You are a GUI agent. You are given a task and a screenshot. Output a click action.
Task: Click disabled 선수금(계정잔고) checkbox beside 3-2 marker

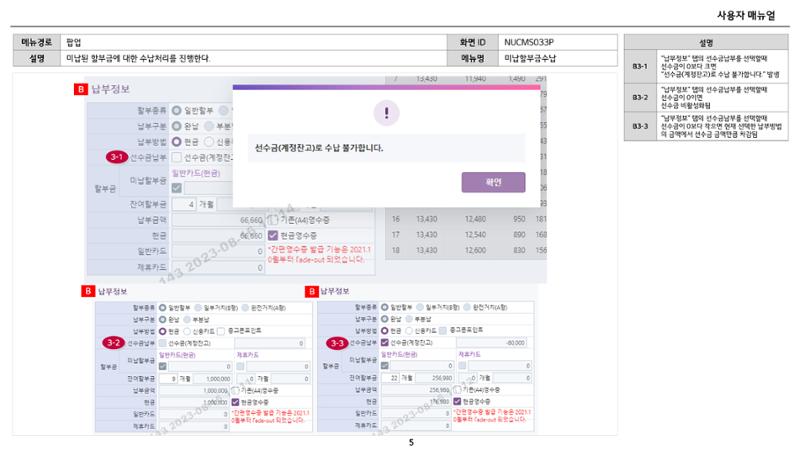(x=162, y=343)
